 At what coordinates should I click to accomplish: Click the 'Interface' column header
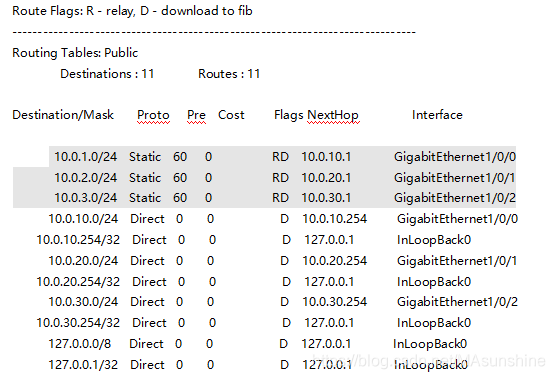(x=437, y=115)
